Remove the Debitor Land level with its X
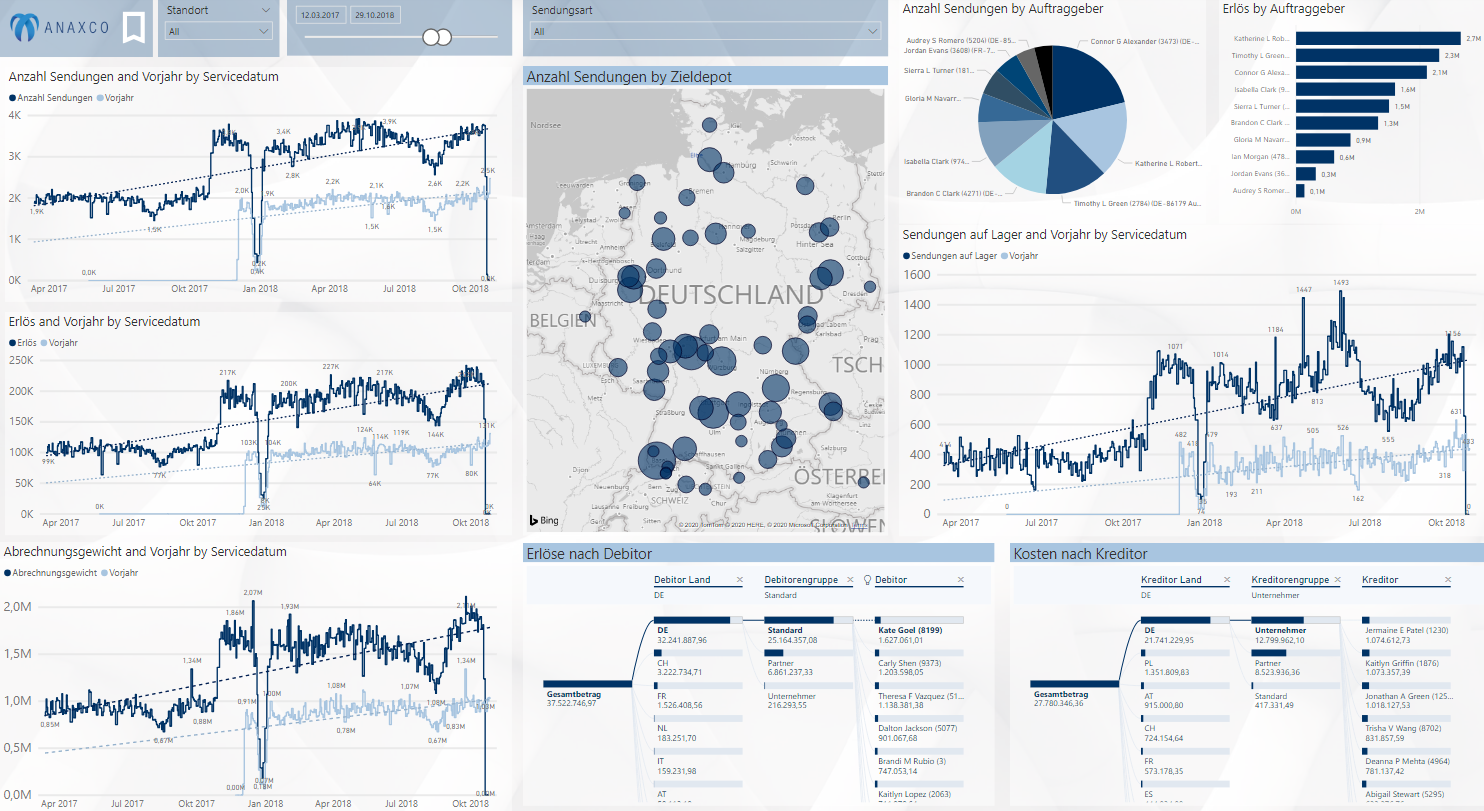The width and height of the screenshot is (1484, 811). 740,580
